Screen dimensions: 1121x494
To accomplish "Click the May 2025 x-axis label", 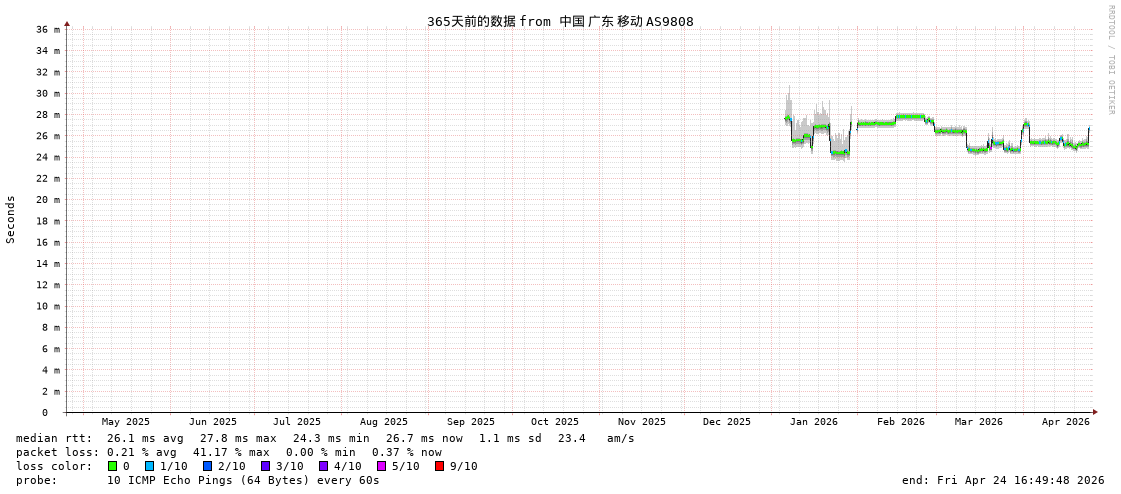I will (x=125, y=422).
